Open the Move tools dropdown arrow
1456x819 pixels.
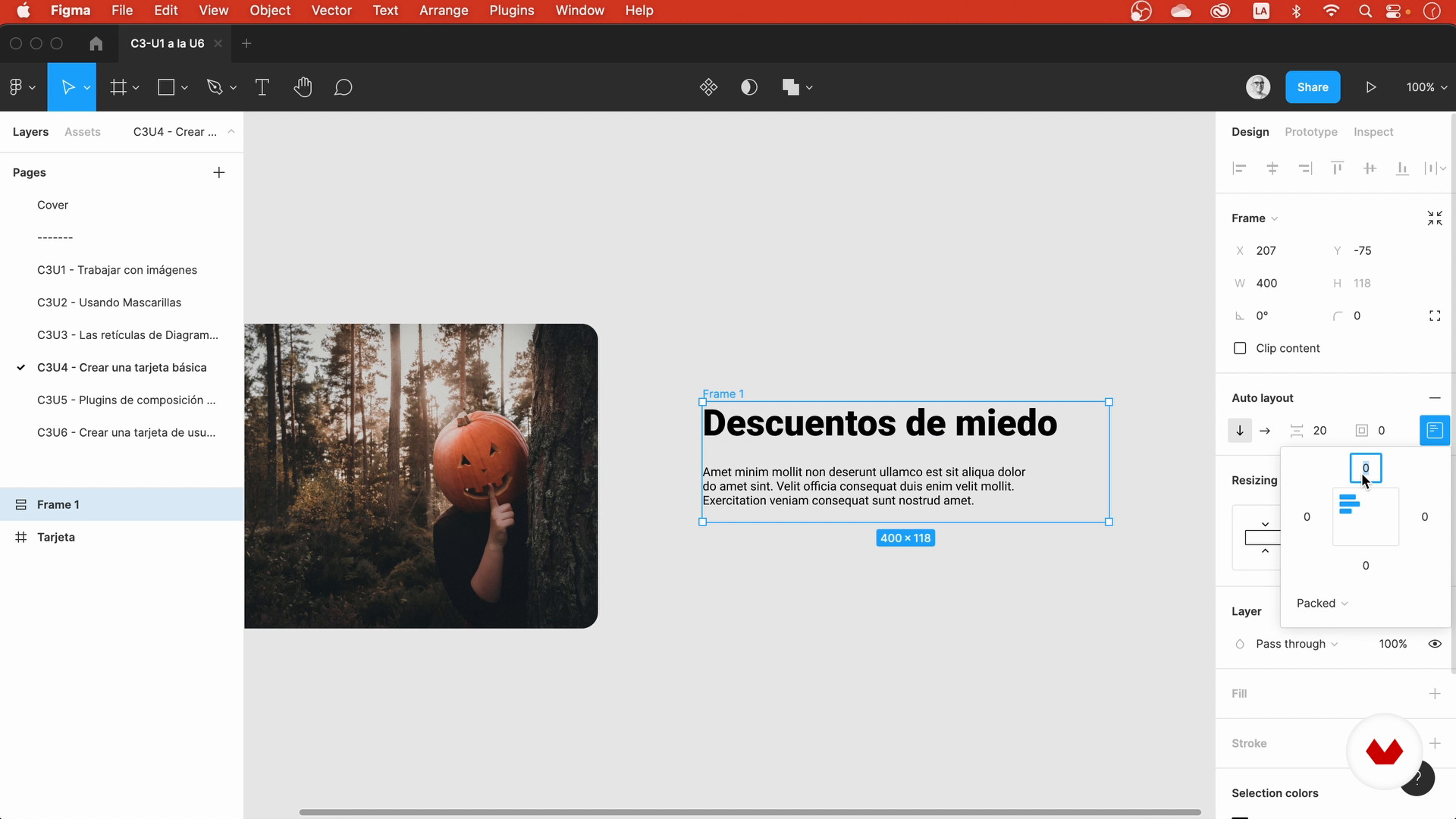(87, 88)
